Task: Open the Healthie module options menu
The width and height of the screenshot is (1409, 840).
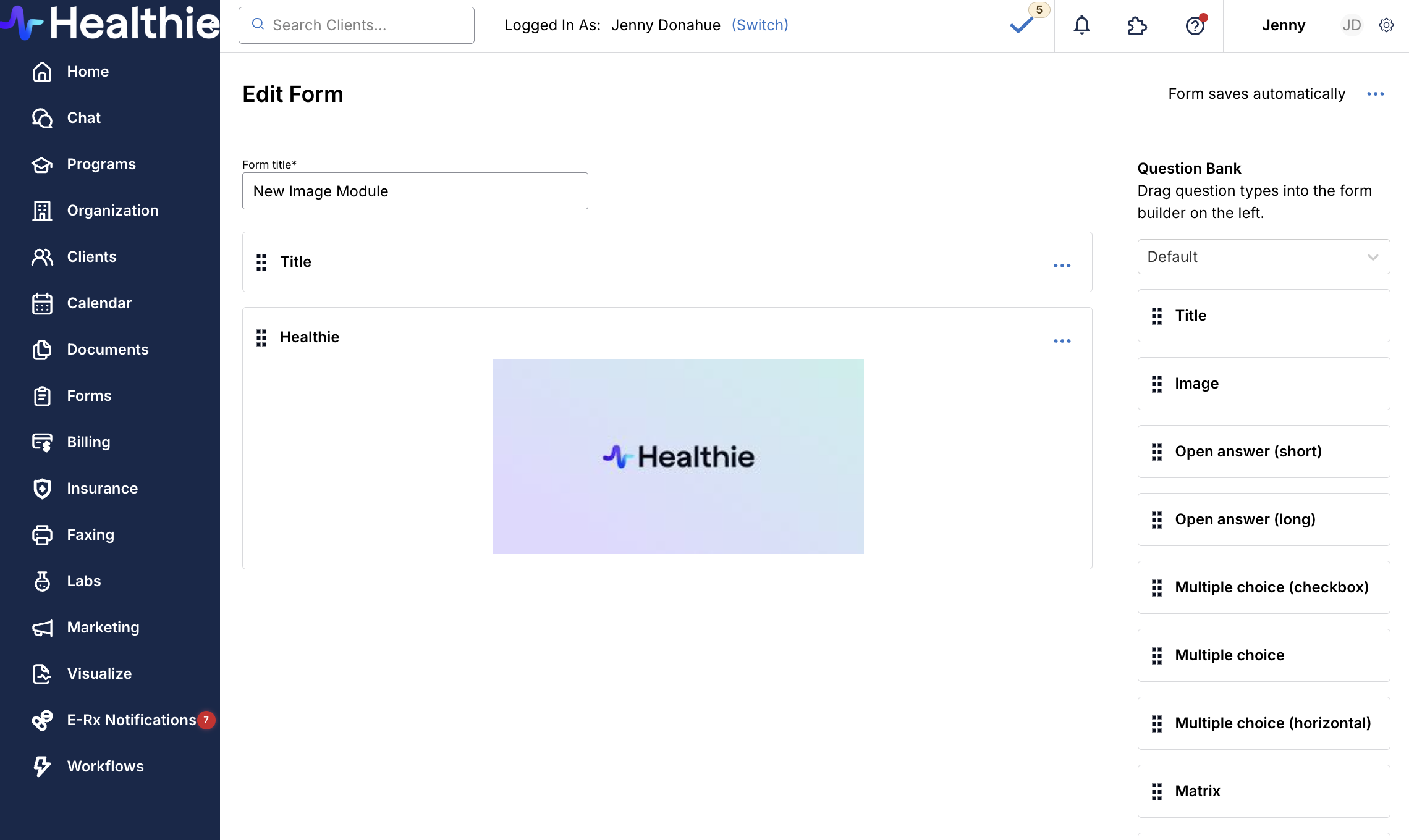Action: coord(1062,341)
